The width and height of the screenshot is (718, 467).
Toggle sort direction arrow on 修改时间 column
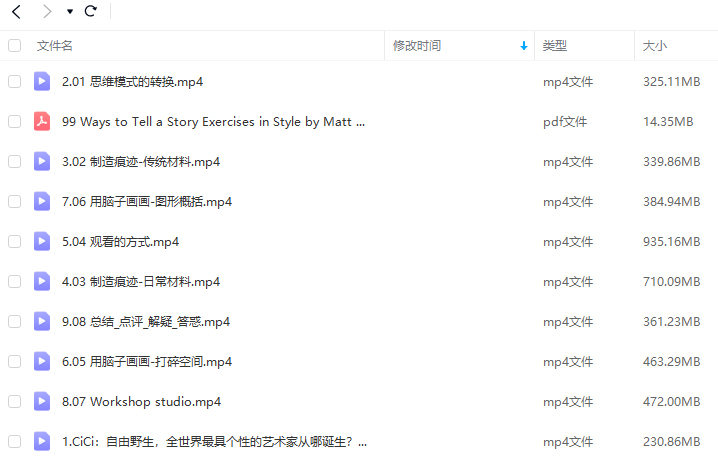(524, 46)
